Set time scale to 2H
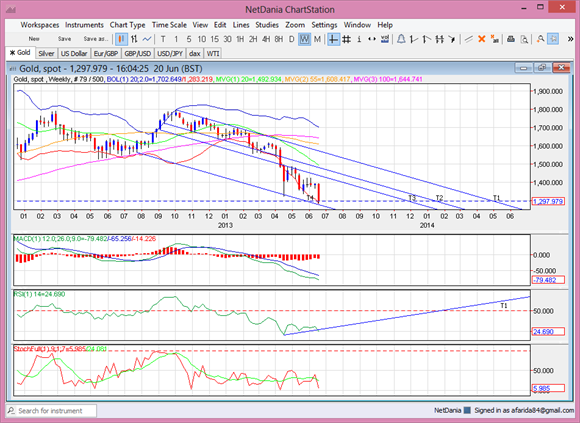580x423 pixels. [x=253, y=39]
